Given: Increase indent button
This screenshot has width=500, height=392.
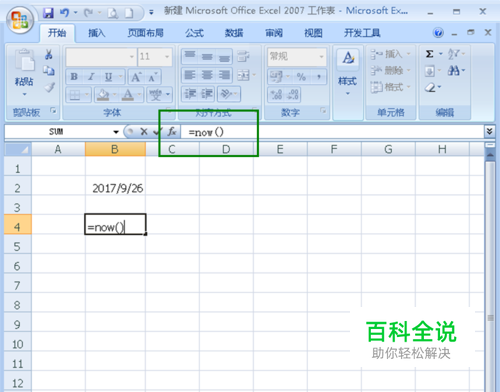Looking at the screenshot, I should click(x=207, y=94).
